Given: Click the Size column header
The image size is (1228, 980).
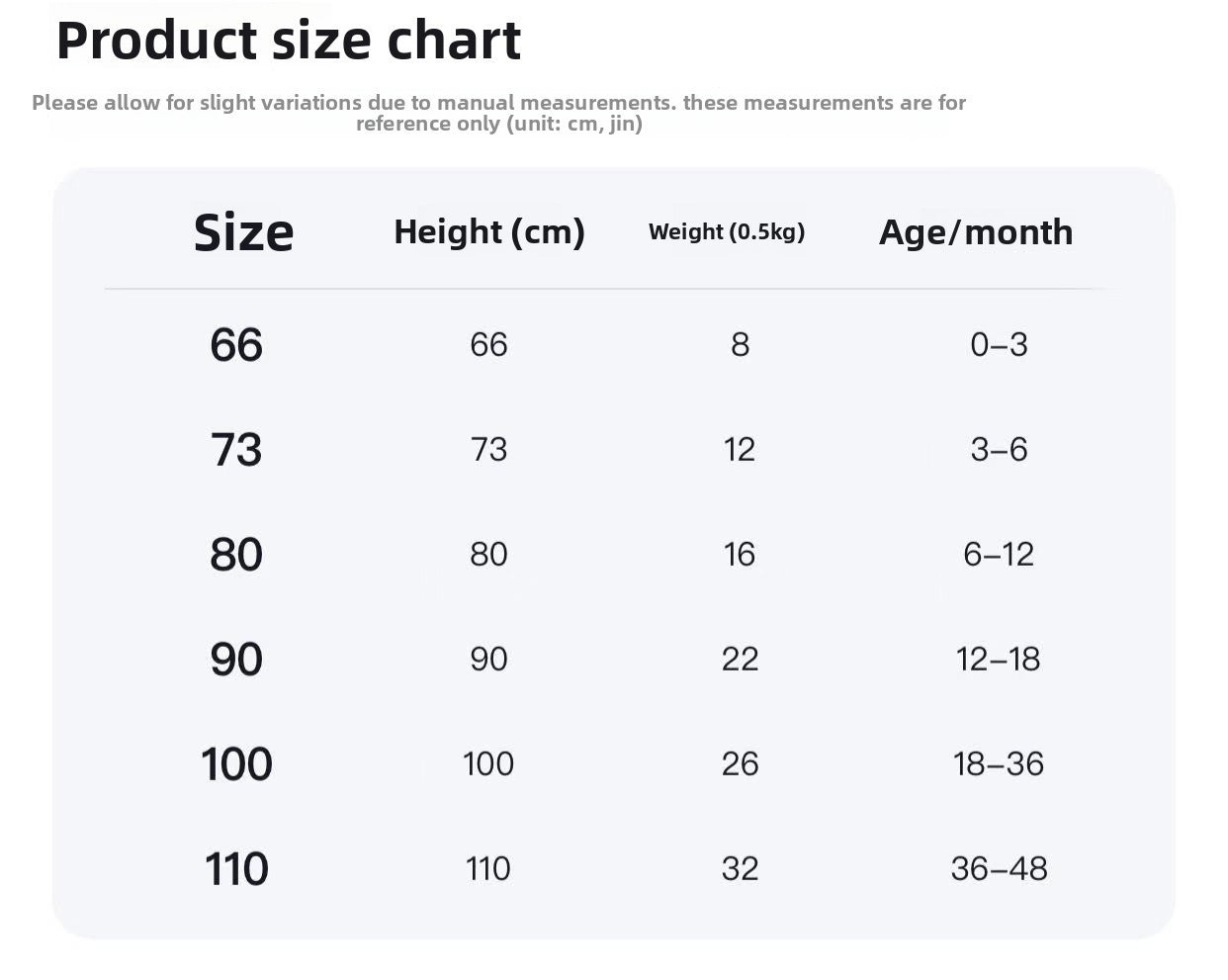Looking at the screenshot, I should click(243, 232).
